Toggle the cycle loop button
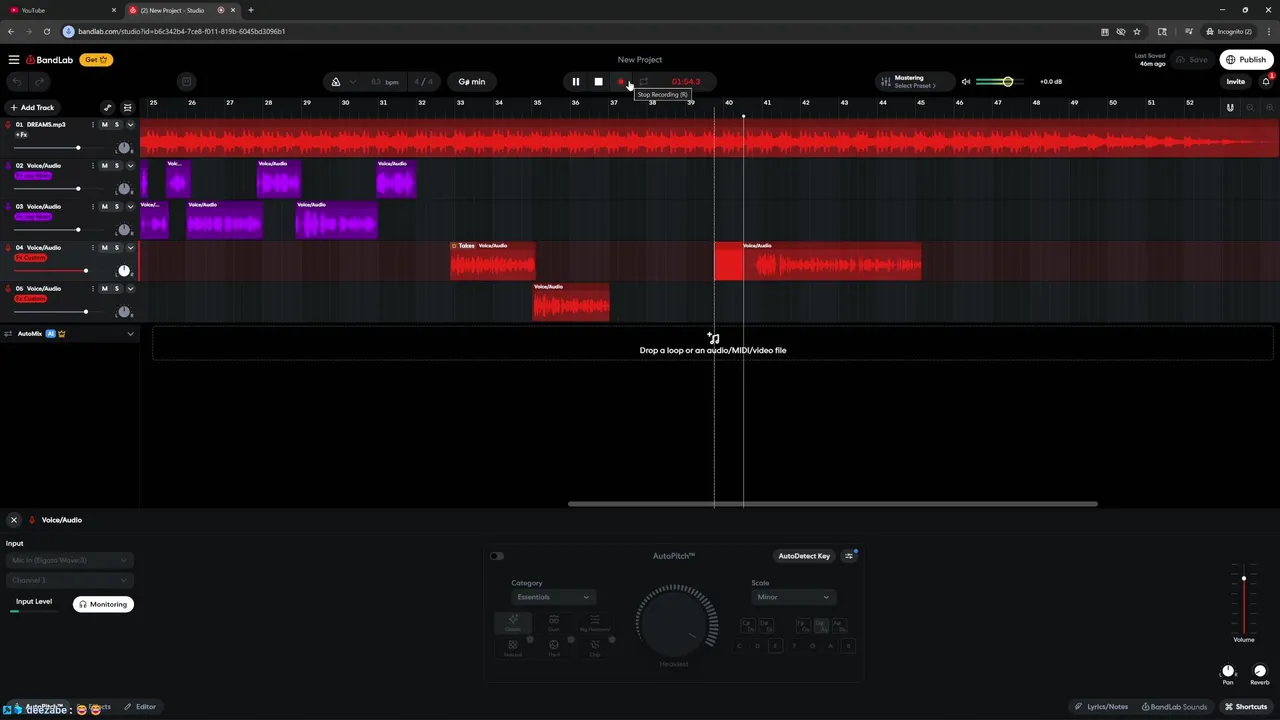This screenshot has height=720, width=1280. (x=644, y=82)
